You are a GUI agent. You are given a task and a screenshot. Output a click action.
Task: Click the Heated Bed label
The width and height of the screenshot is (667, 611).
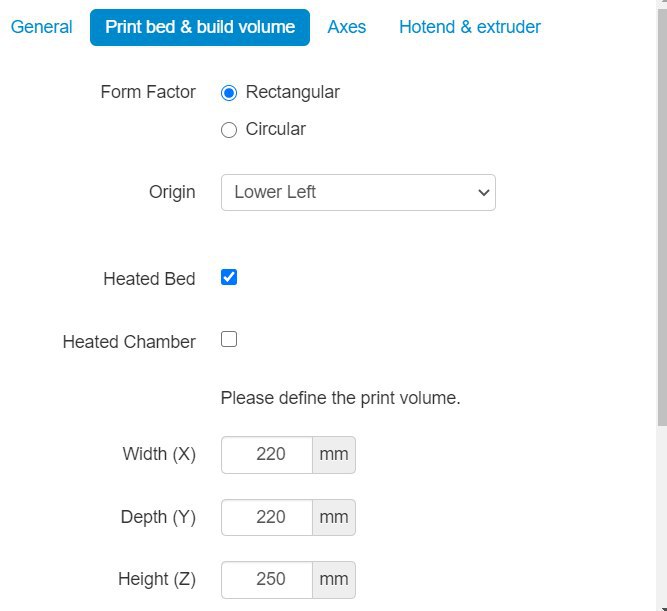tap(149, 279)
